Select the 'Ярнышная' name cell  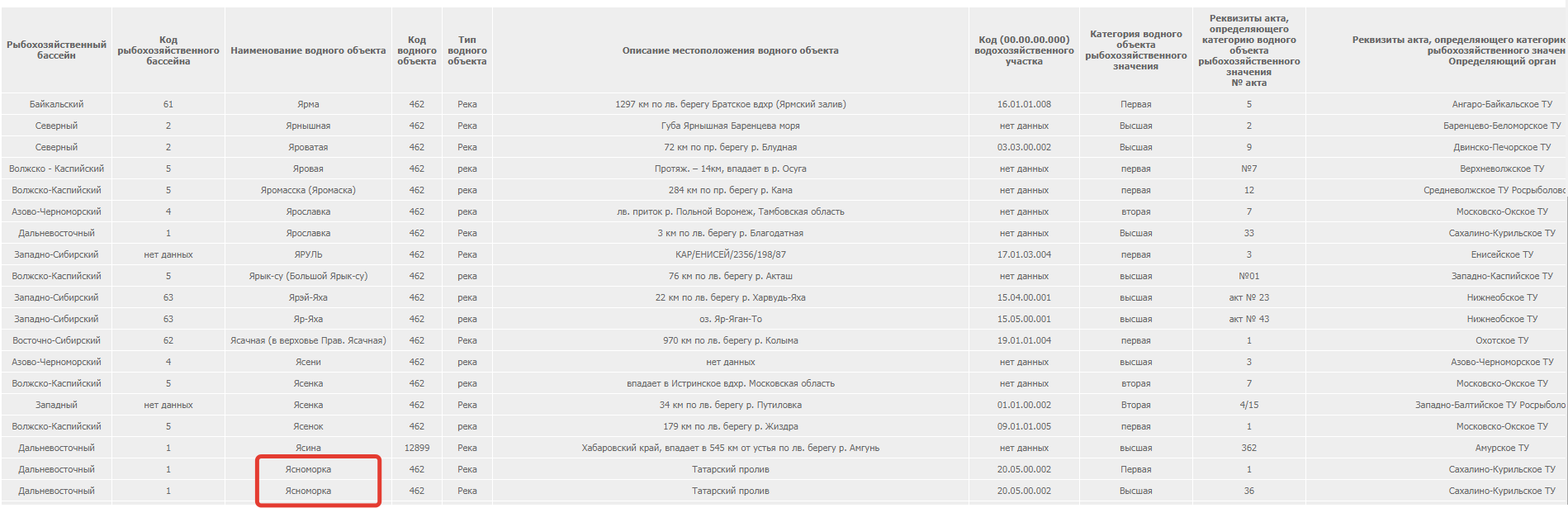coord(308,126)
